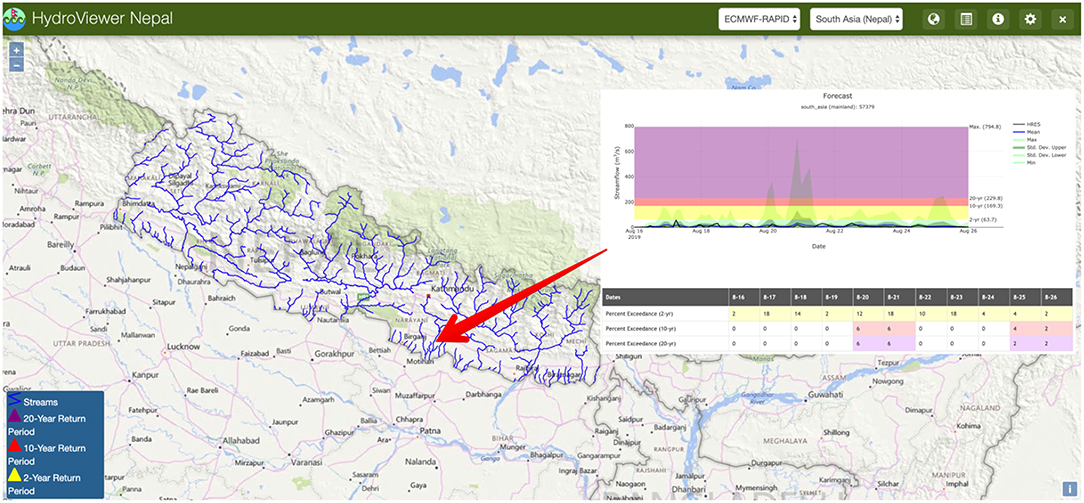Click the 8-16 column header
Image resolution: width=1084 pixels, height=503 pixels.
click(743, 296)
